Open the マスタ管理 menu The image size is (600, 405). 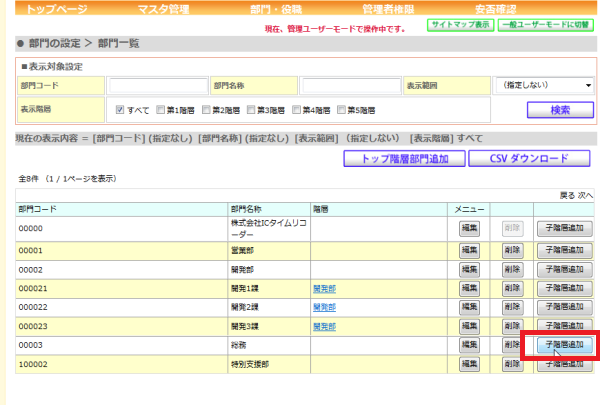[163, 9]
